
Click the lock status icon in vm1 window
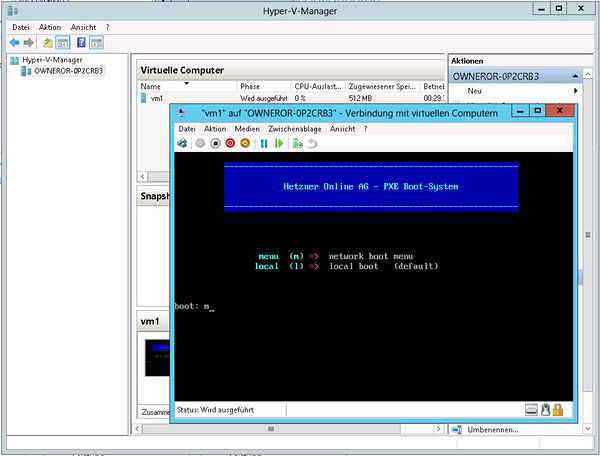point(558,410)
